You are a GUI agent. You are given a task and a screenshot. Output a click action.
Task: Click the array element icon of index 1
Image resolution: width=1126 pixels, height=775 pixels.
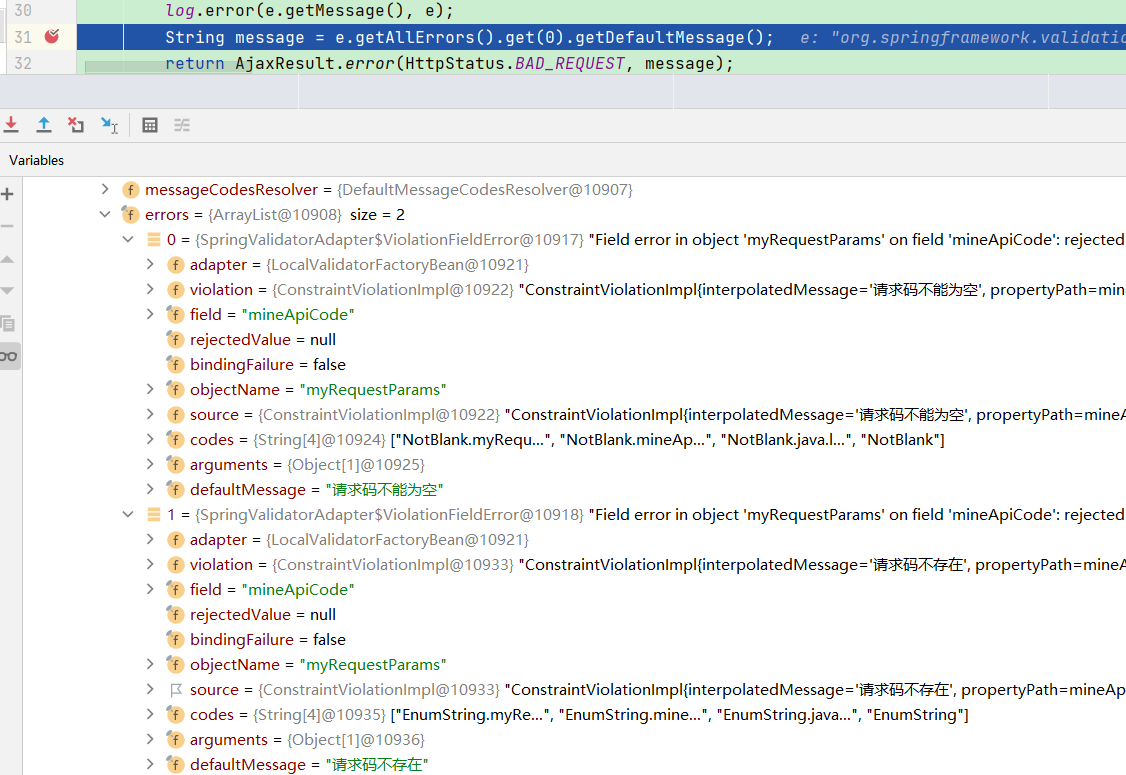[x=154, y=514]
